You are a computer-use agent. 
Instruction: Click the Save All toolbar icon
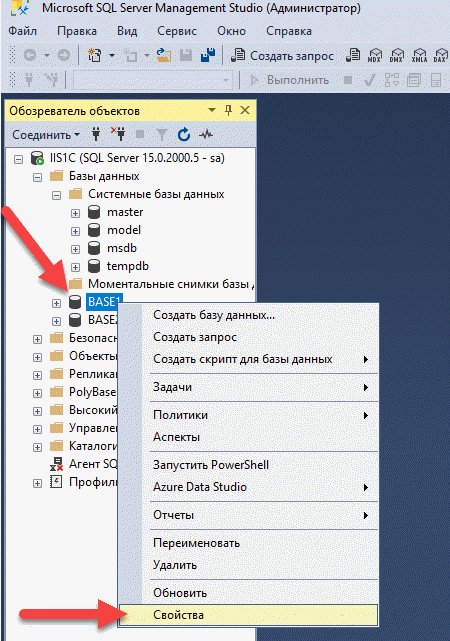point(208,55)
